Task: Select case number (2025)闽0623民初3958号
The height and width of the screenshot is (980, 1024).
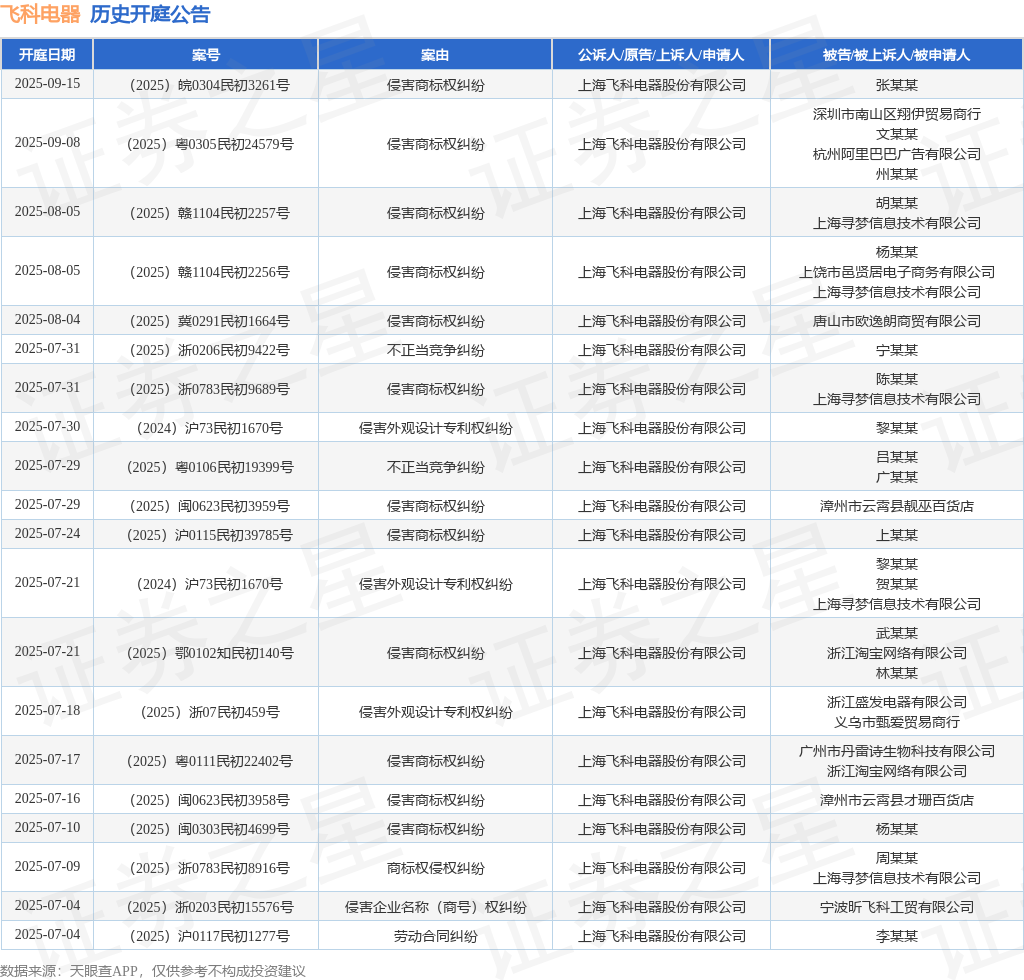Action: (210, 800)
